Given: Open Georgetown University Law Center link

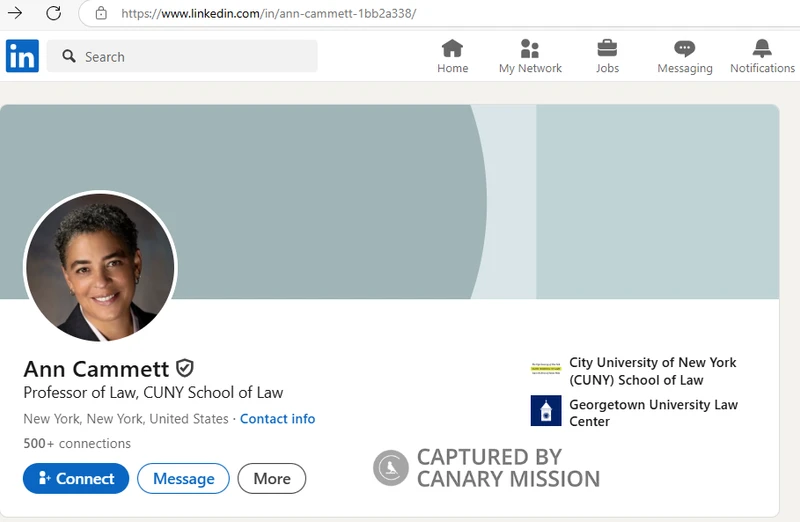Looking at the screenshot, I should point(653,413).
